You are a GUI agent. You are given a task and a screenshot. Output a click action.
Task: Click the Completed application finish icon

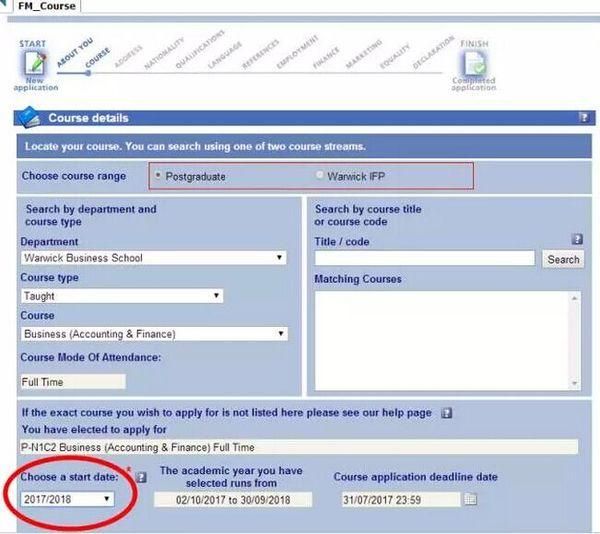click(474, 65)
